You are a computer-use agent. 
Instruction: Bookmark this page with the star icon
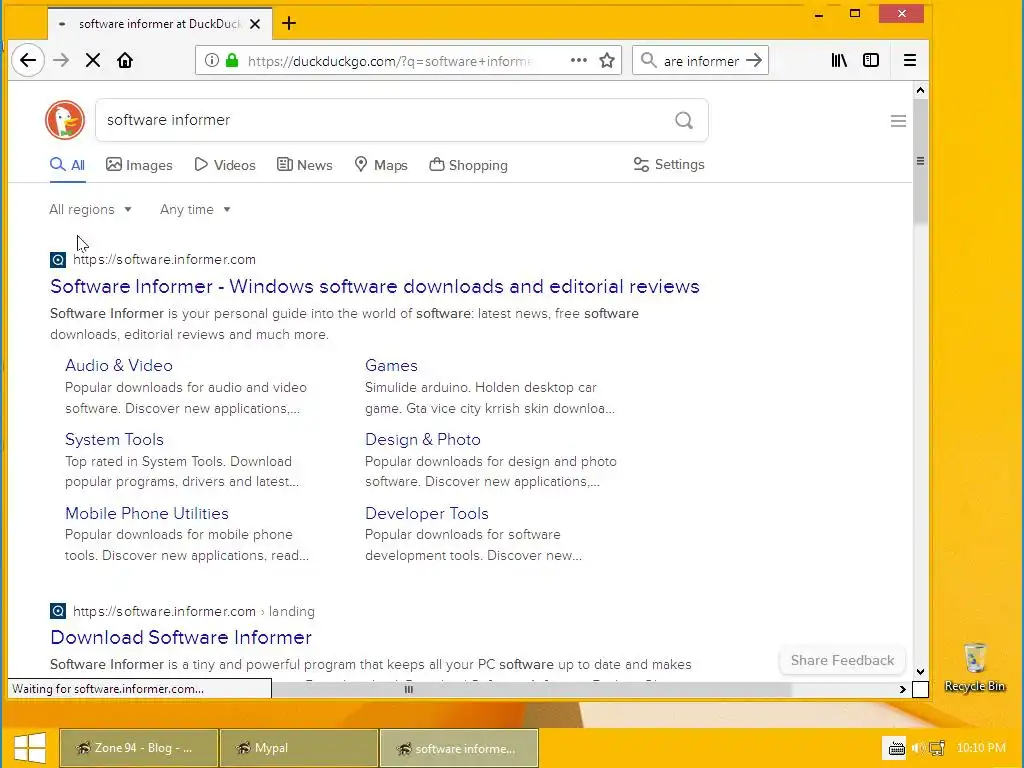607,61
